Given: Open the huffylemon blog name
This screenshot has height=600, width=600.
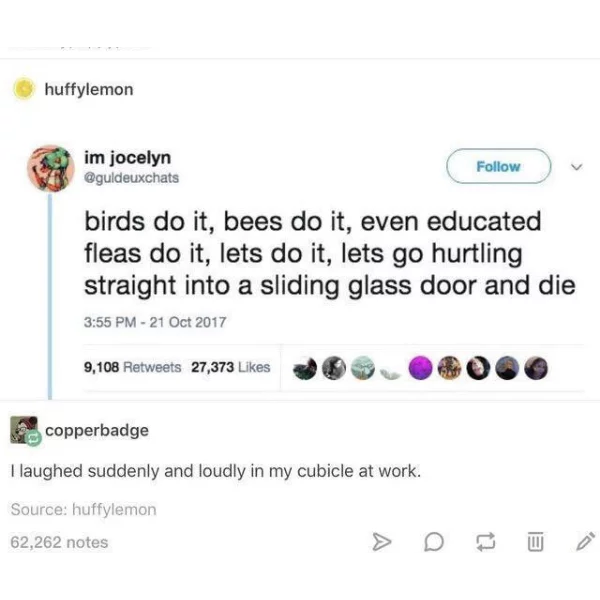Looking at the screenshot, I should tap(89, 90).
